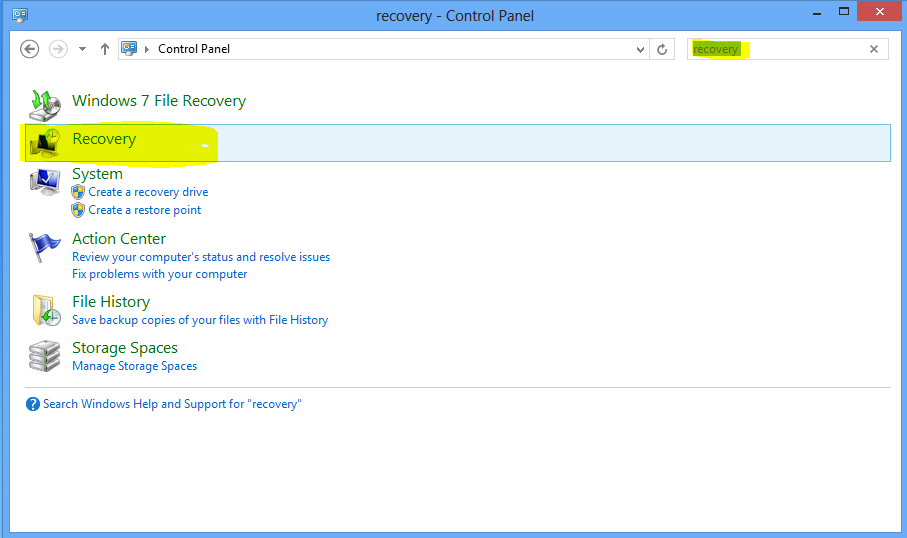The height and width of the screenshot is (538, 907).
Task: Click Save backup copies with File History
Action: (200, 320)
